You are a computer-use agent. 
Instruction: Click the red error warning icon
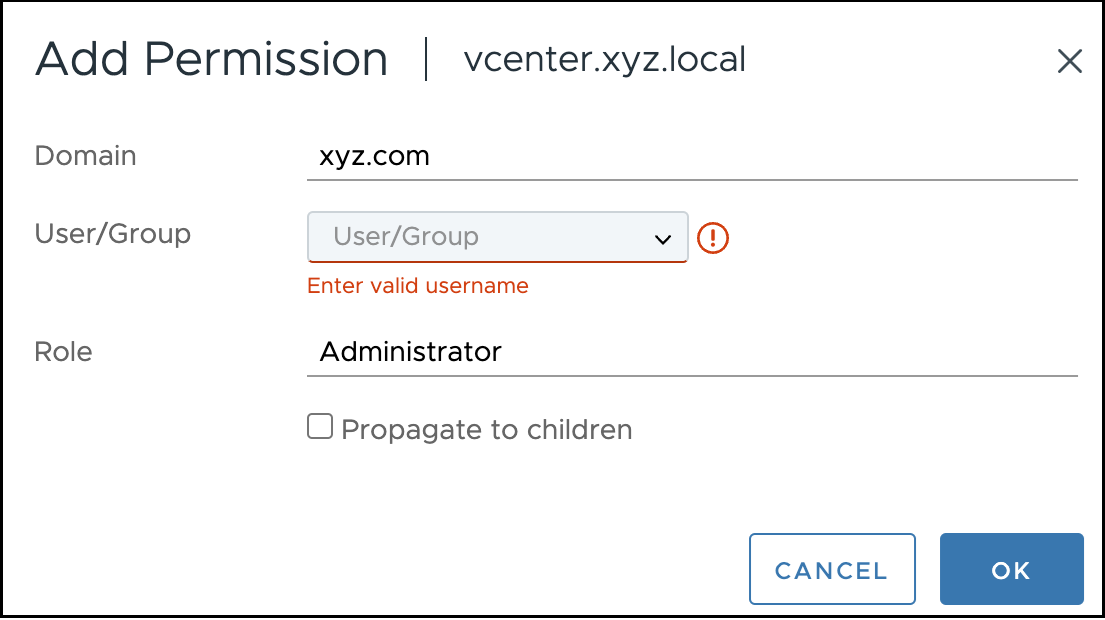[x=713, y=237]
